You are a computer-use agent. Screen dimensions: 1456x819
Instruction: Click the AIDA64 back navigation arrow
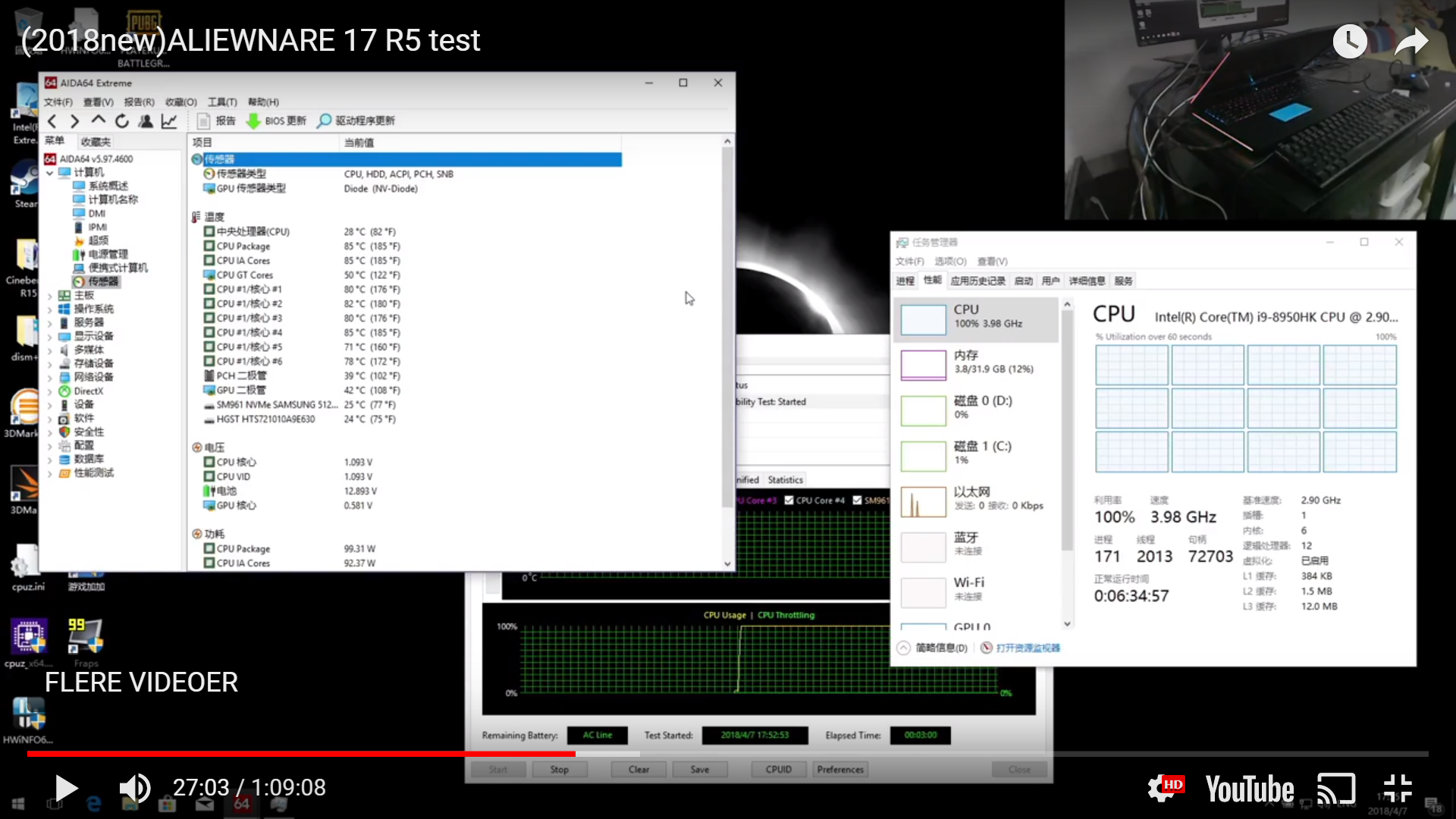coord(52,121)
